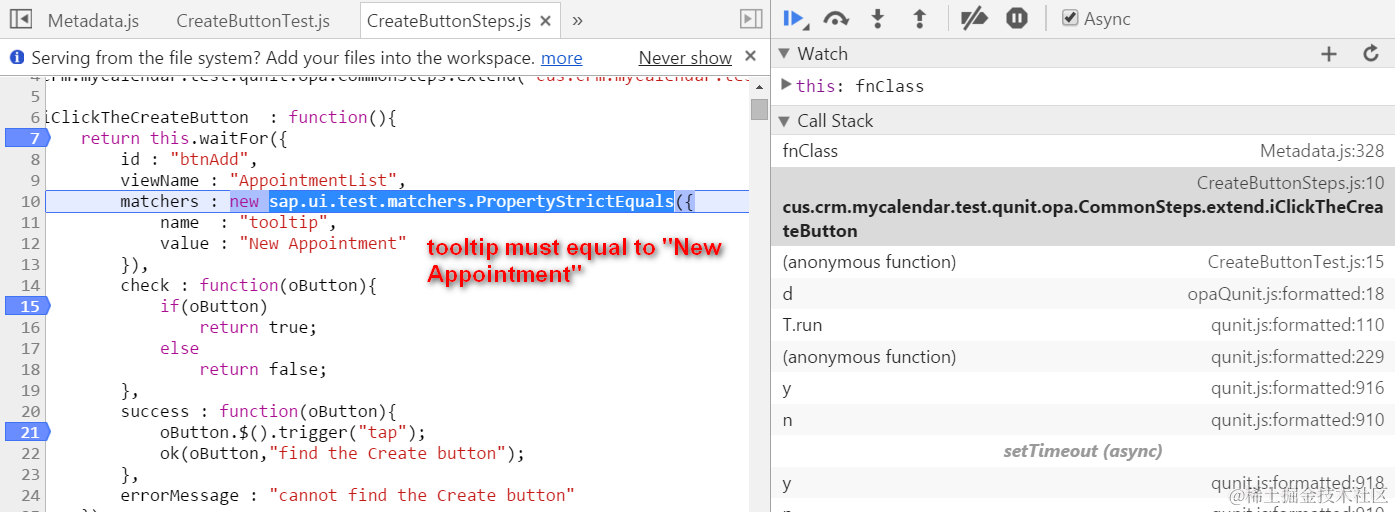Click line number 12 in the gutter
This screenshot has width=1395, height=512.
coord(30,243)
